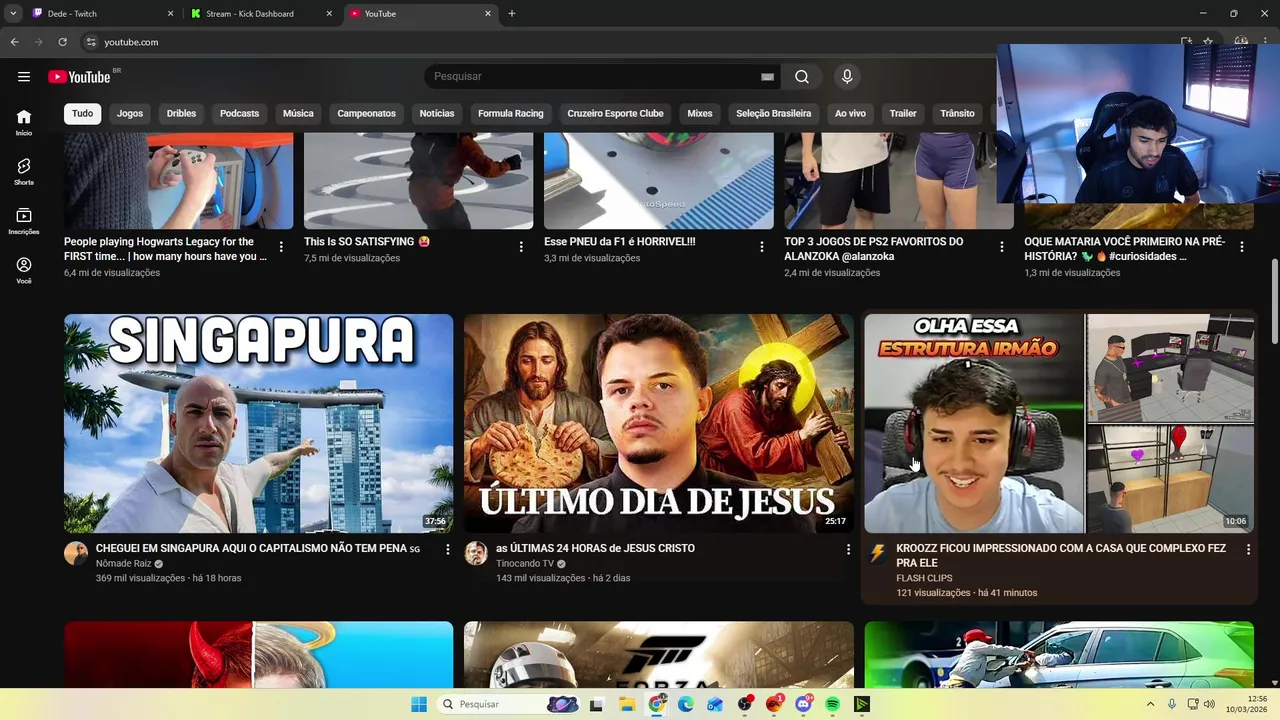This screenshot has width=1280, height=720.
Task: Open title KROOZZ FICOU IMPRESSIONADO
Action: tap(1061, 555)
